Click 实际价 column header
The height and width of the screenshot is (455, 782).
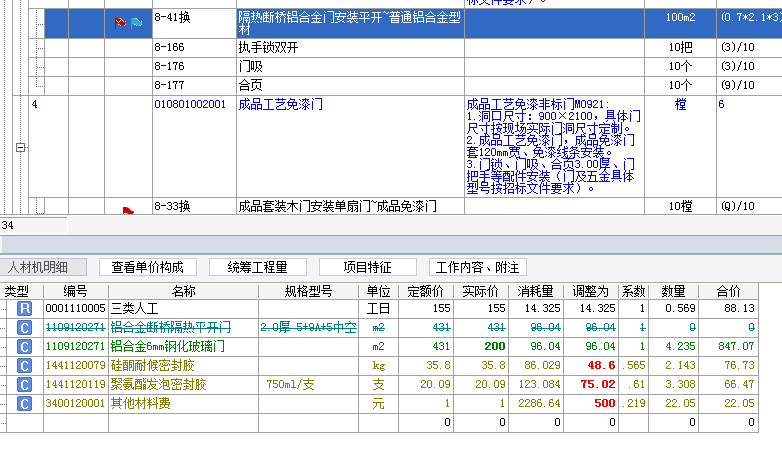tap(481, 291)
